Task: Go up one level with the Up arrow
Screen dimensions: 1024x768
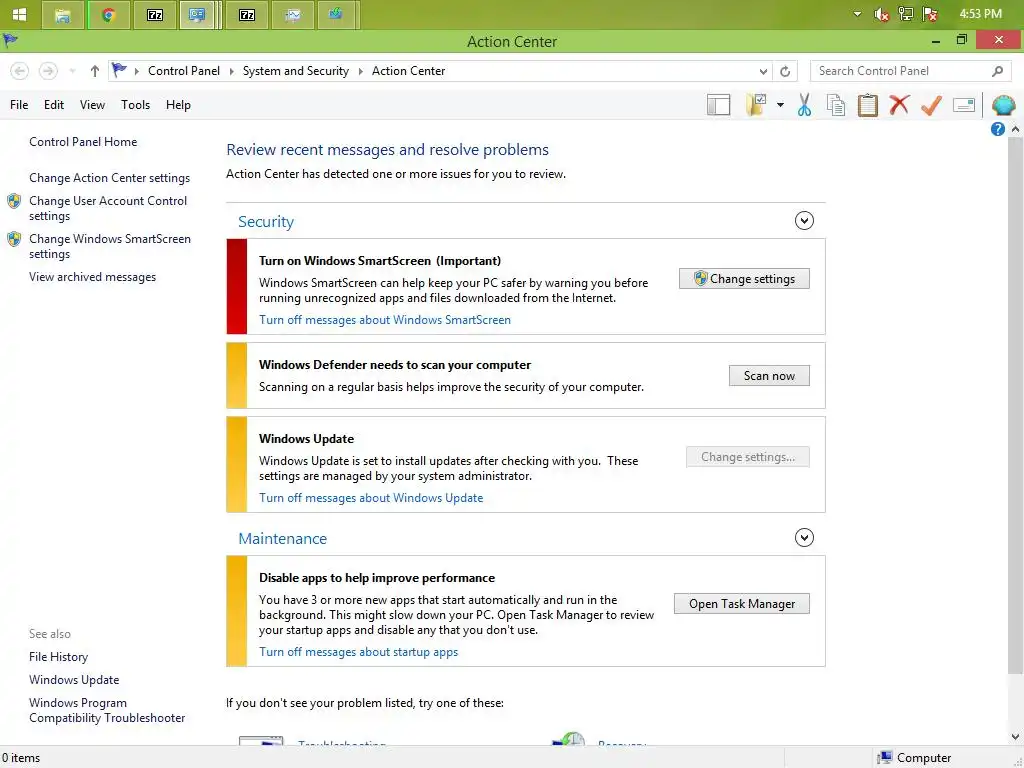Action: [95, 71]
